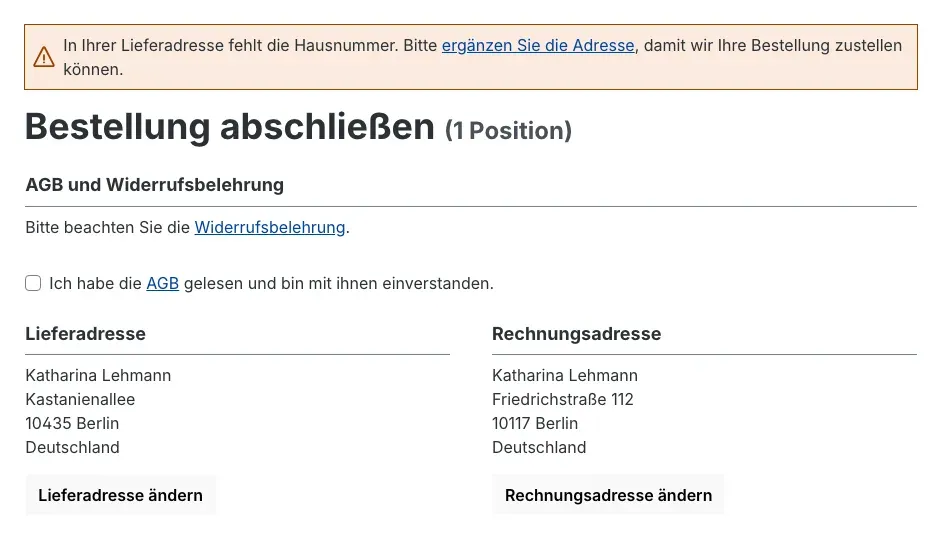941x556 pixels.
Task: Click the 'Friedrichstraße 112' line
Action: coord(563,399)
